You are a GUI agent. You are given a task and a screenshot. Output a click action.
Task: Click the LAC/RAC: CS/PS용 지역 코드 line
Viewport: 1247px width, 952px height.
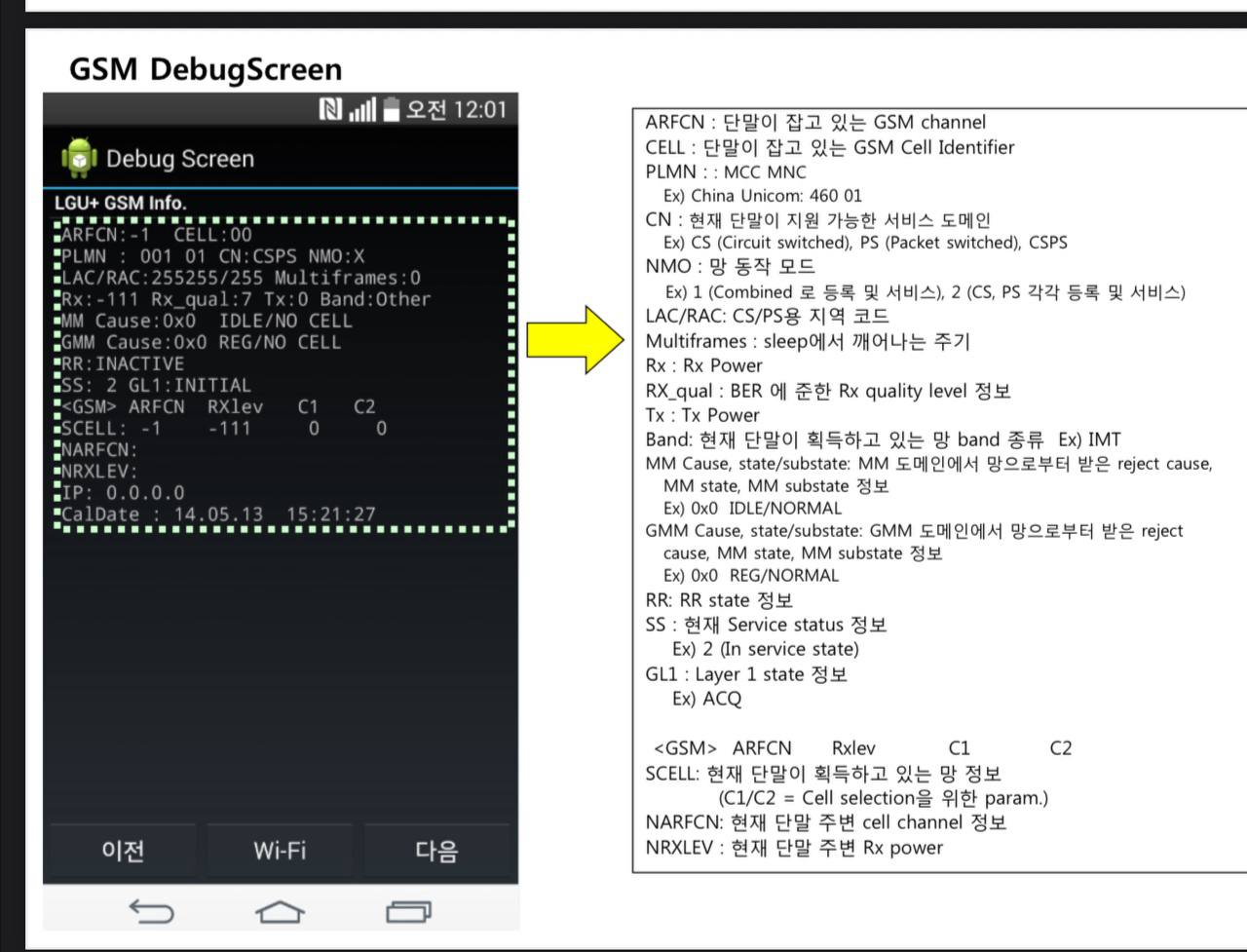pyautogui.click(x=767, y=316)
